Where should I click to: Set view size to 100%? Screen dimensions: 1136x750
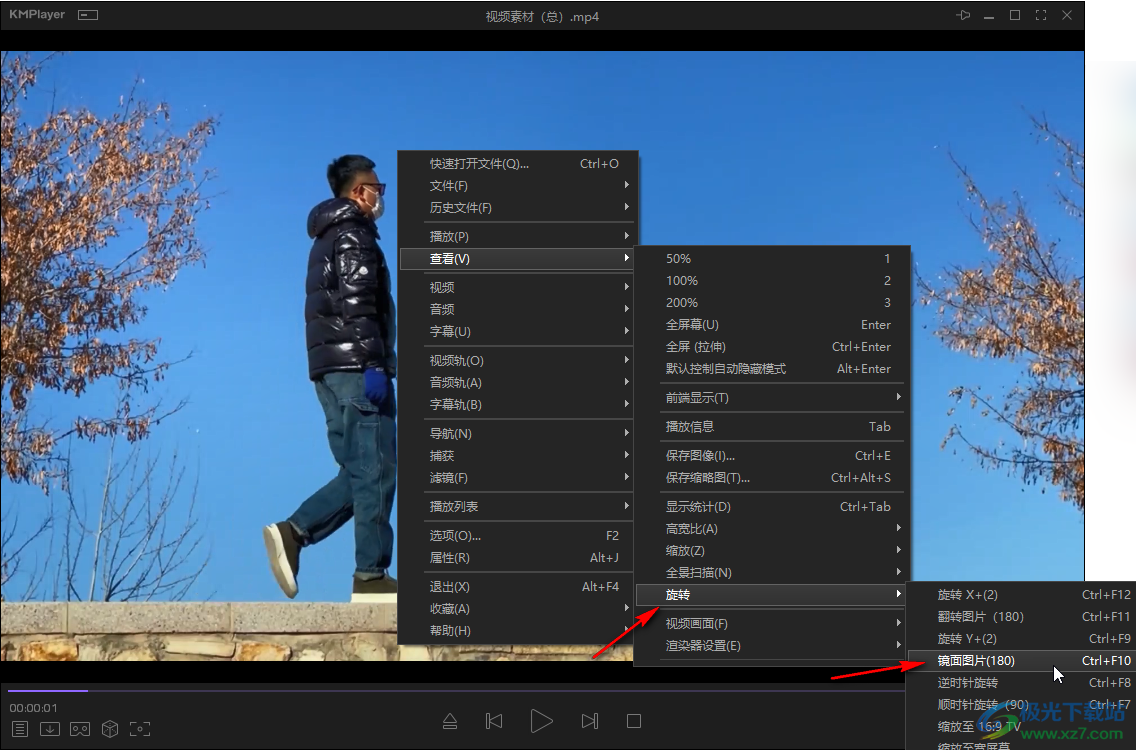(771, 280)
